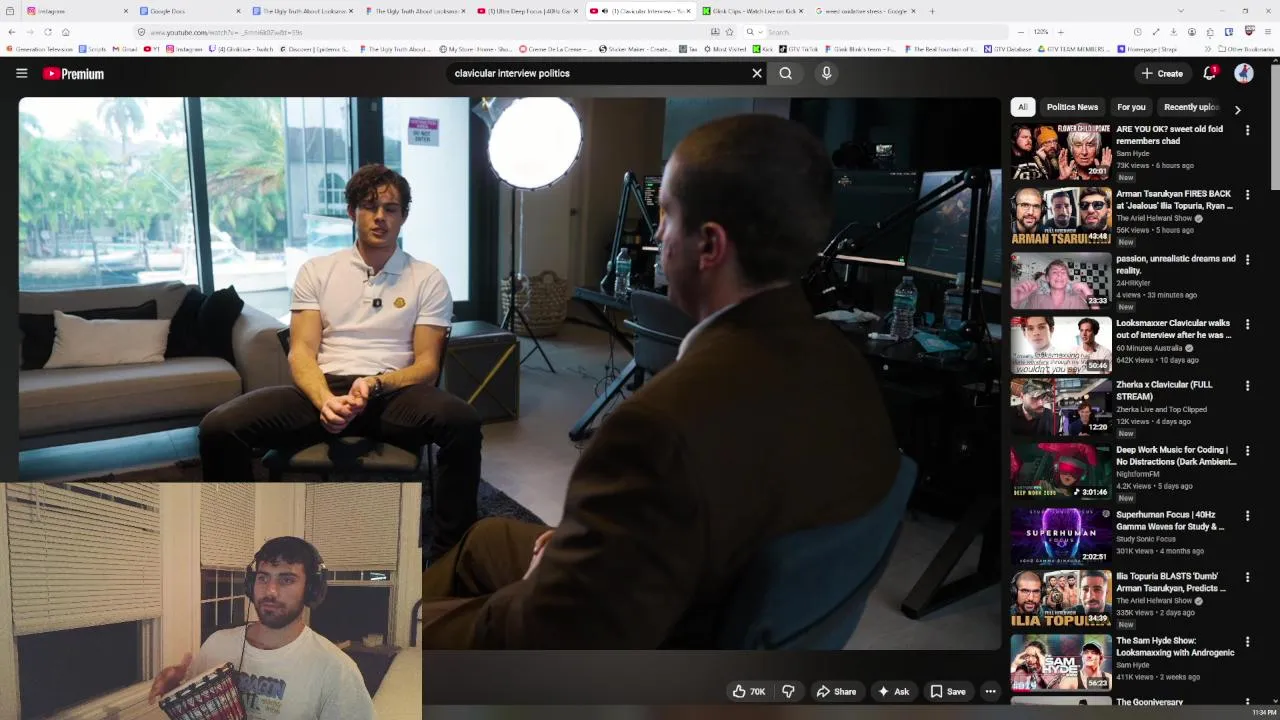Open the Create button
1280x720 pixels.
coord(1162,73)
